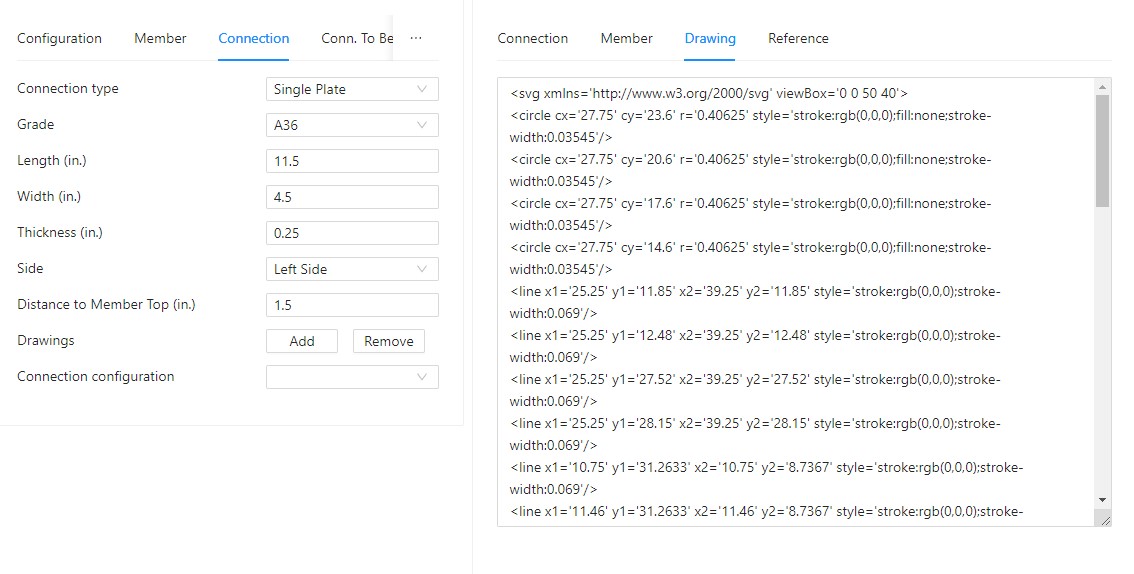The image size is (1134, 574).
Task: Open the Configuration tab
Action: pyautogui.click(x=59, y=38)
